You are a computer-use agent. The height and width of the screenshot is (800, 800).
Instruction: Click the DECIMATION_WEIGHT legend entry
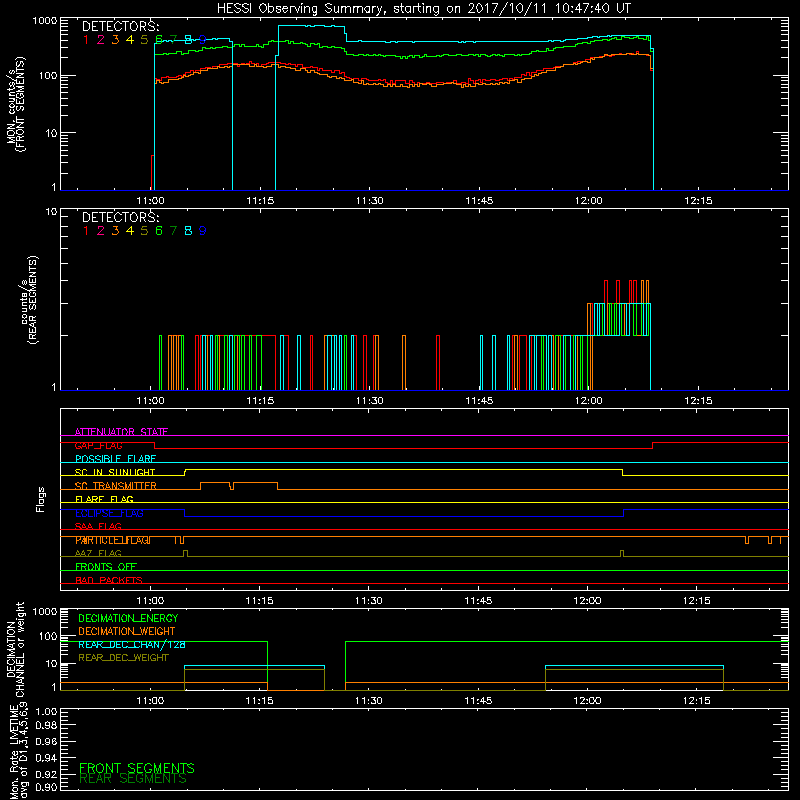[x=127, y=631]
